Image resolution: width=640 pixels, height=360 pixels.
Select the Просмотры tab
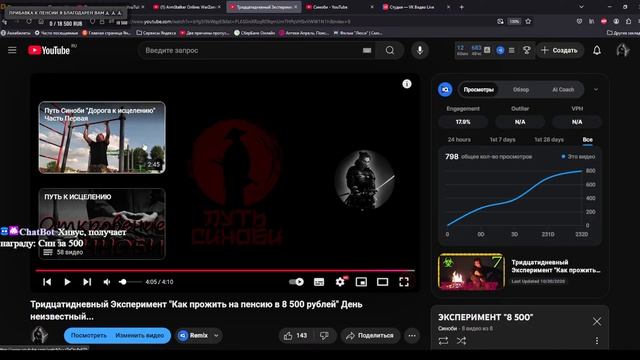[478, 89]
